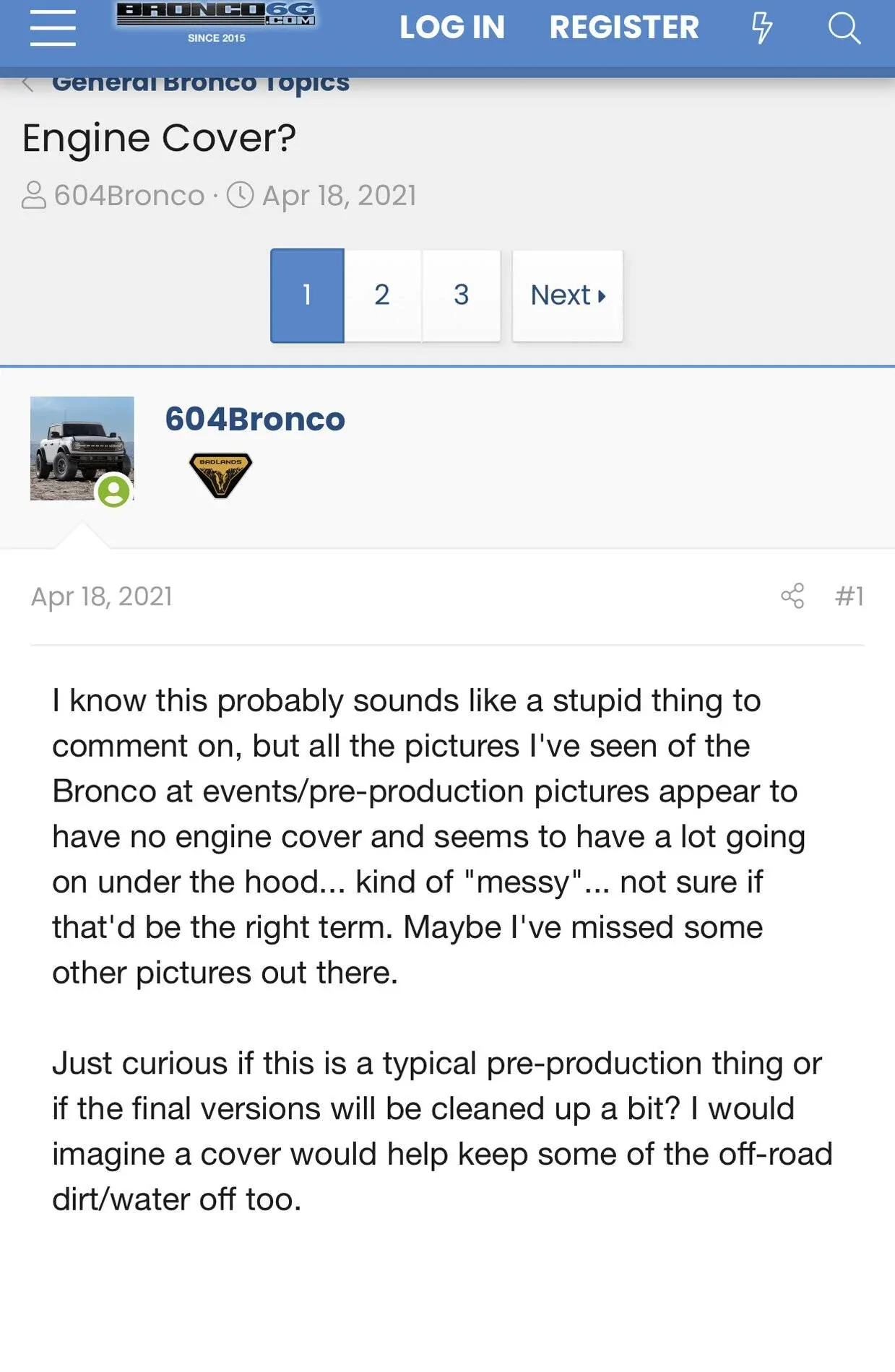Click the Badlands badge icon

point(220,474)
